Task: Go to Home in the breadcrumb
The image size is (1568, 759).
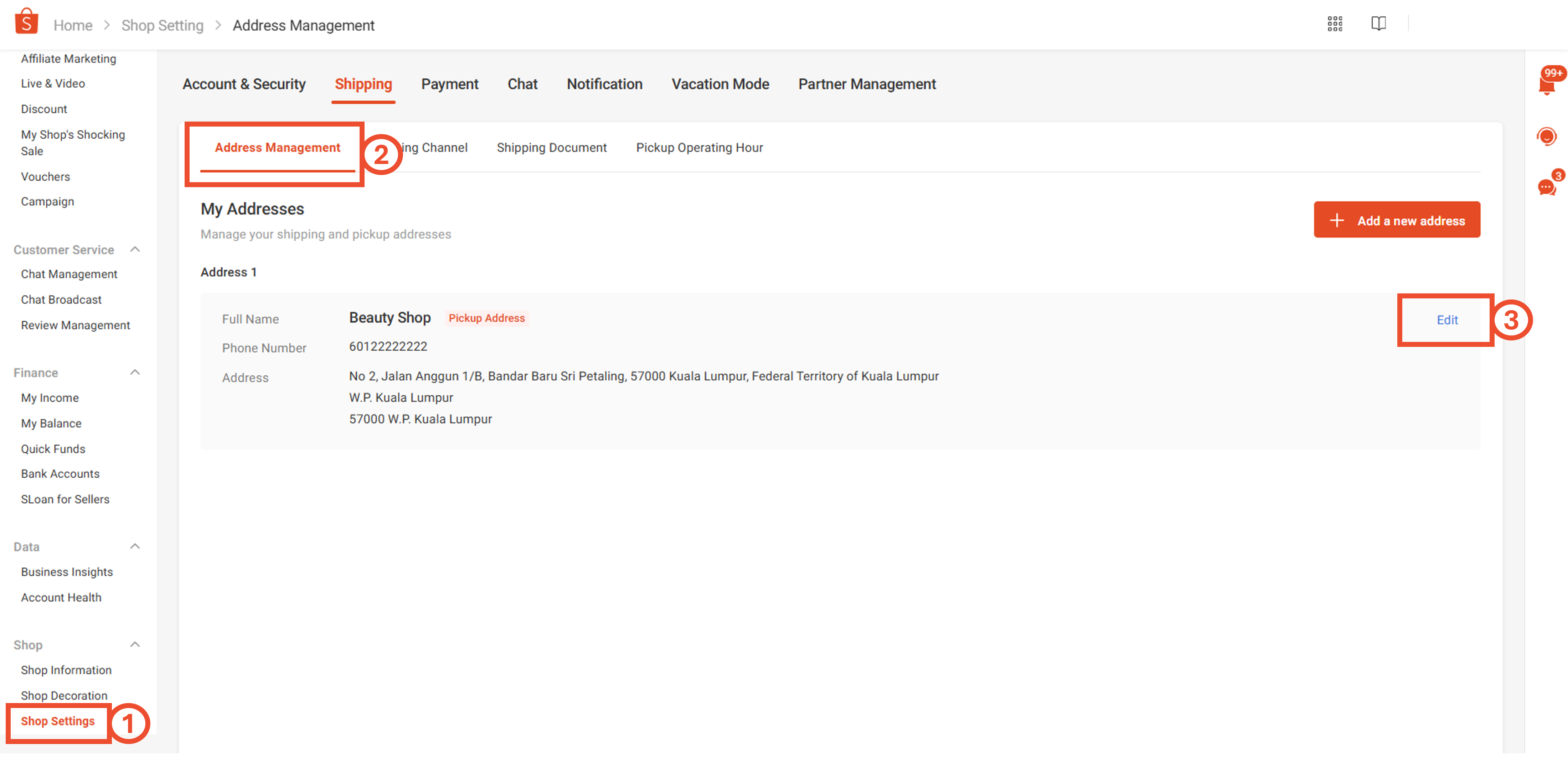Action: tap(73, 26)
